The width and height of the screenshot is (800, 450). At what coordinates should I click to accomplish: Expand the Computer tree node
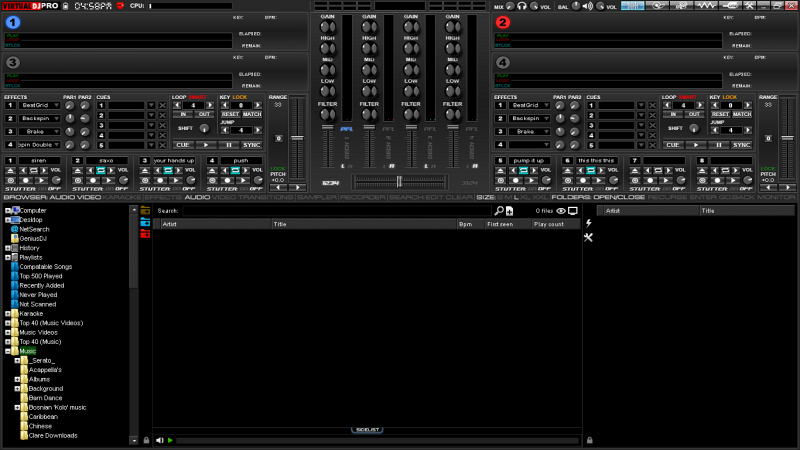pos(8,210)
